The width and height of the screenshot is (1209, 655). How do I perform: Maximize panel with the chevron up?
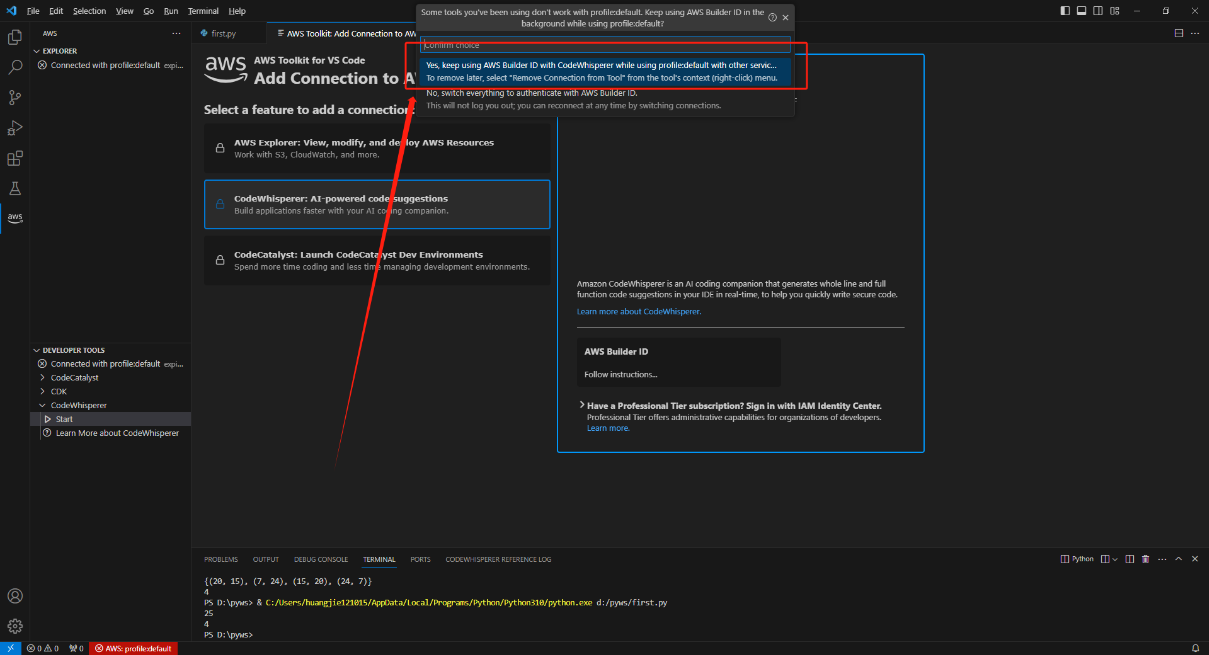(1178, 559)
